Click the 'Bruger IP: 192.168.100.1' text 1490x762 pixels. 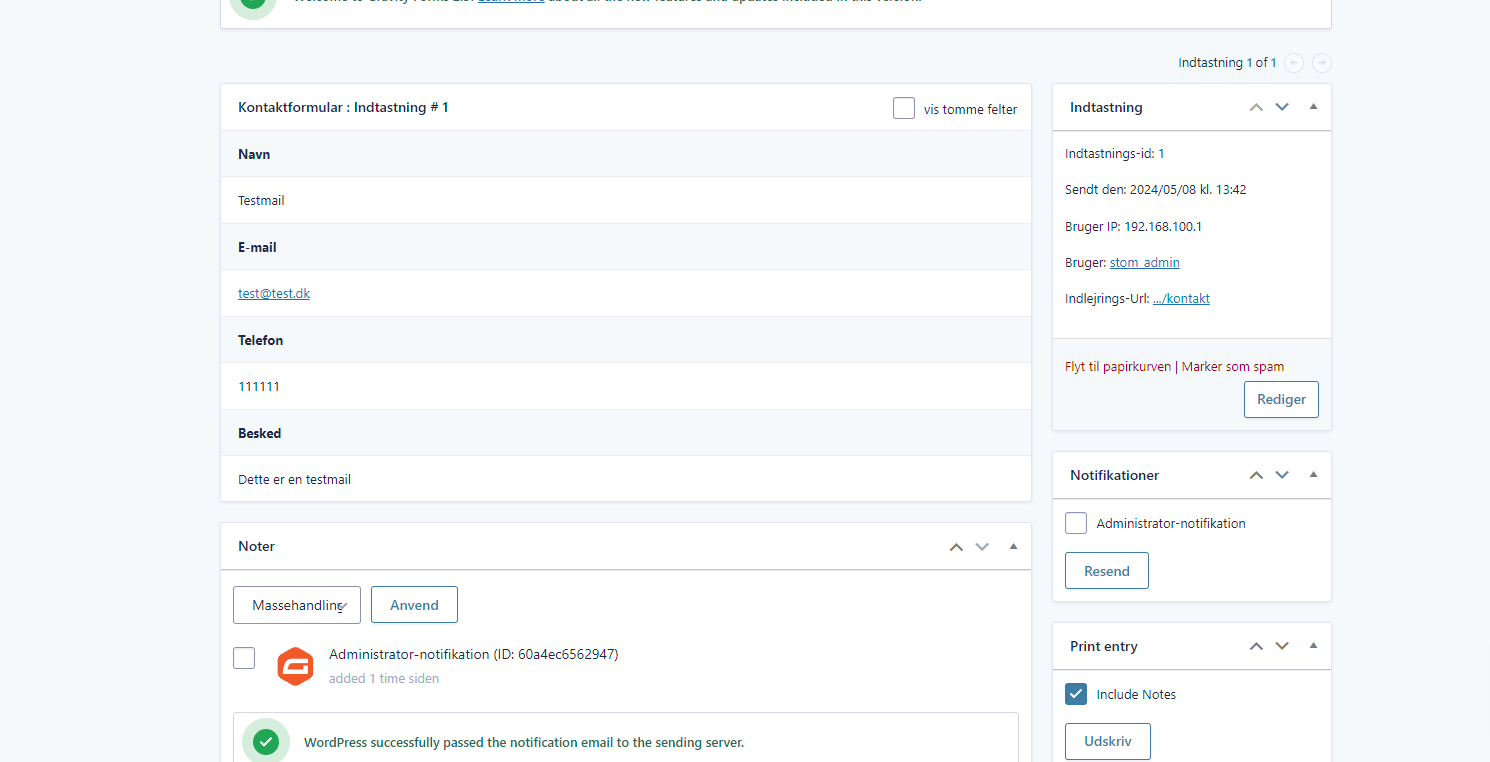[1133, 226]
